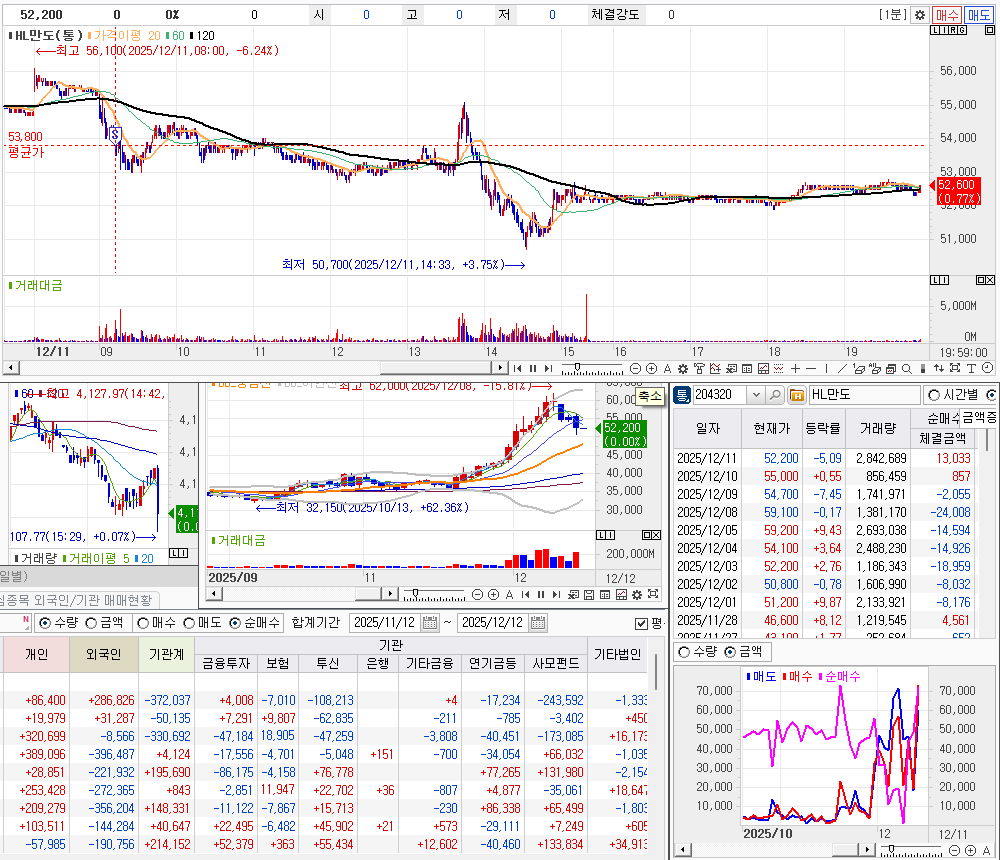The image size is (1000, 860).
Task: Click the up-down arrows swap icon
Action: click(939, 369)
